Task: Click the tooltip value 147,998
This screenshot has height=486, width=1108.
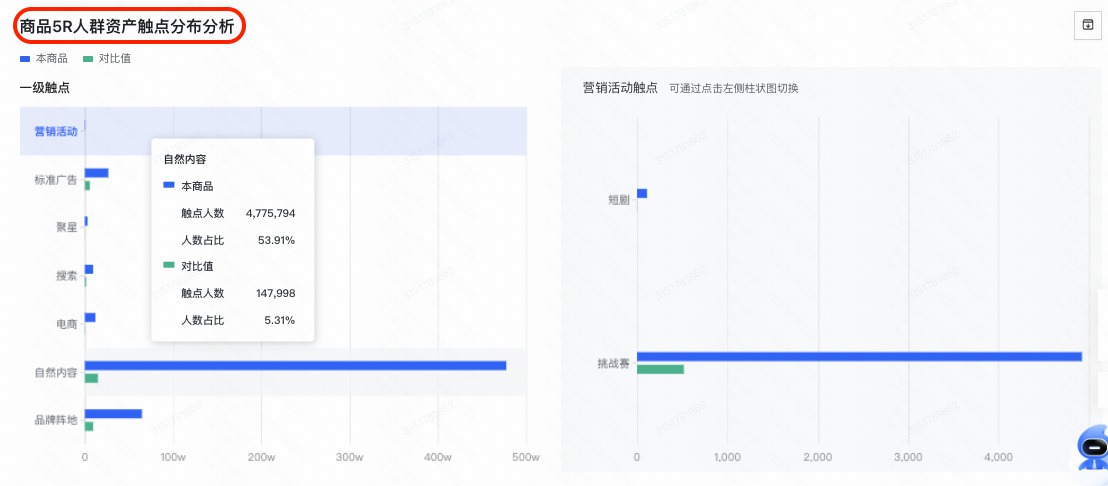Action: coord(276,293)
